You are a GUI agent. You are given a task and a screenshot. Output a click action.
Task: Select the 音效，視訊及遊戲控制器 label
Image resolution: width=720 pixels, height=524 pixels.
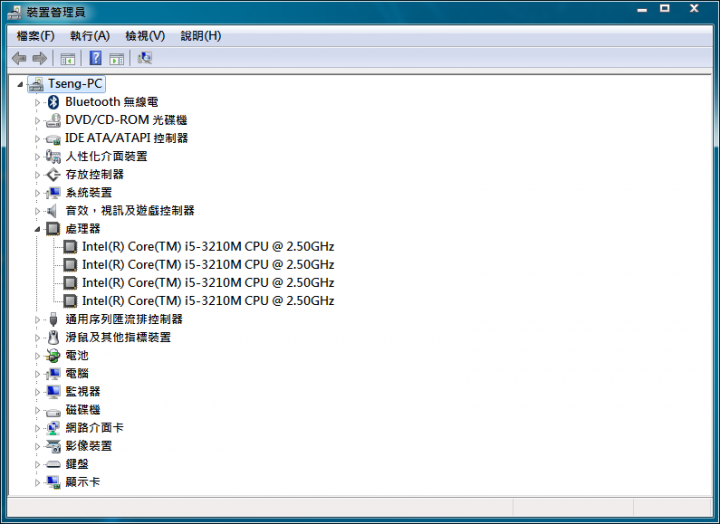[130, 211]
